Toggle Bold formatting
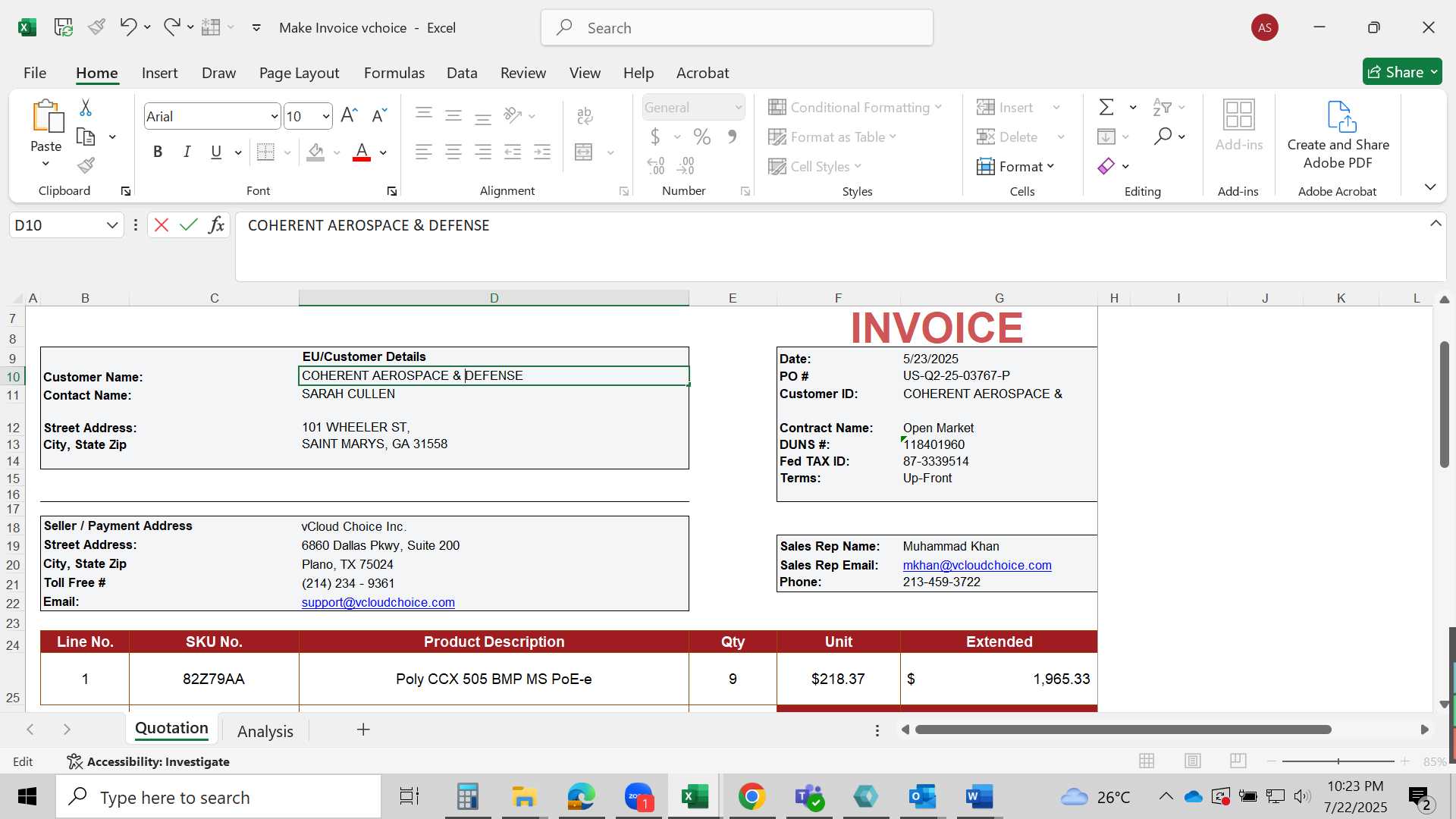 pos(158,152)
